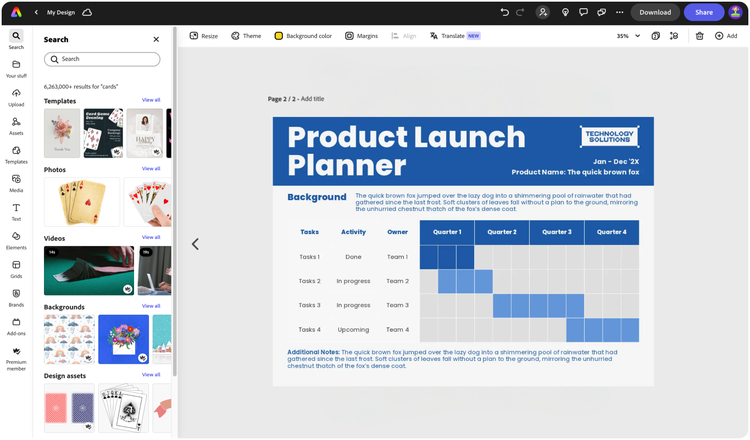Open the lightbulb tips icon
The width and height of the screenshot is (750, 440).
click(x=565, y=12)
